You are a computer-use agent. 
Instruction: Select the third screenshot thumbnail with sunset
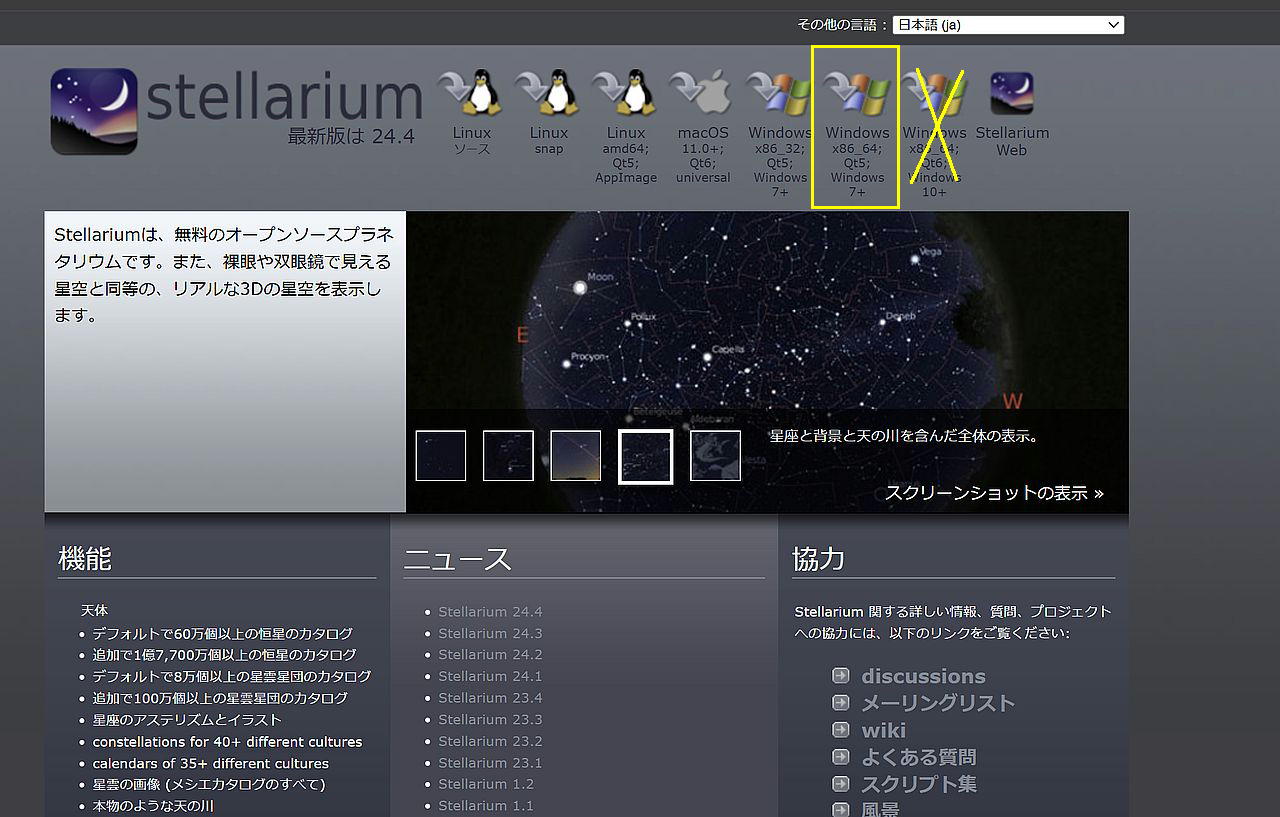[x=576, y=456]
